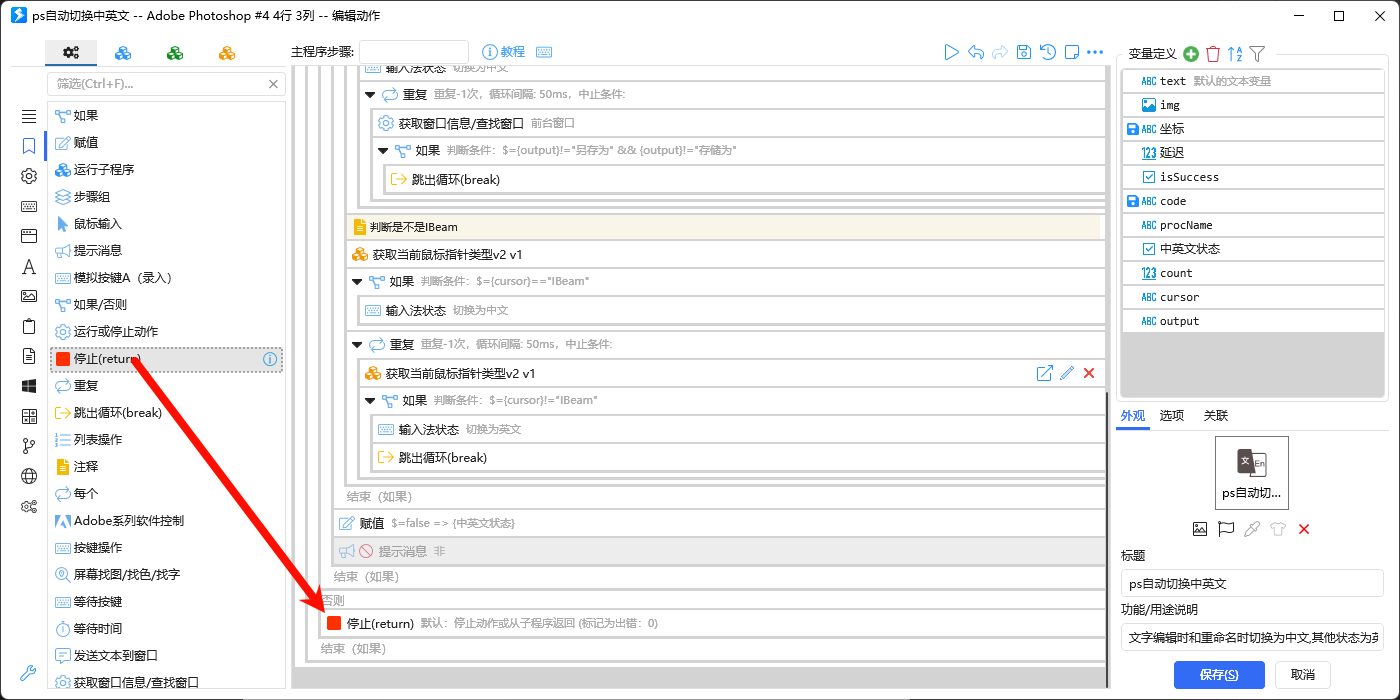Click the 取消 button
Viewport: 1400px width, 700px height.
[x=1303, y=674]
